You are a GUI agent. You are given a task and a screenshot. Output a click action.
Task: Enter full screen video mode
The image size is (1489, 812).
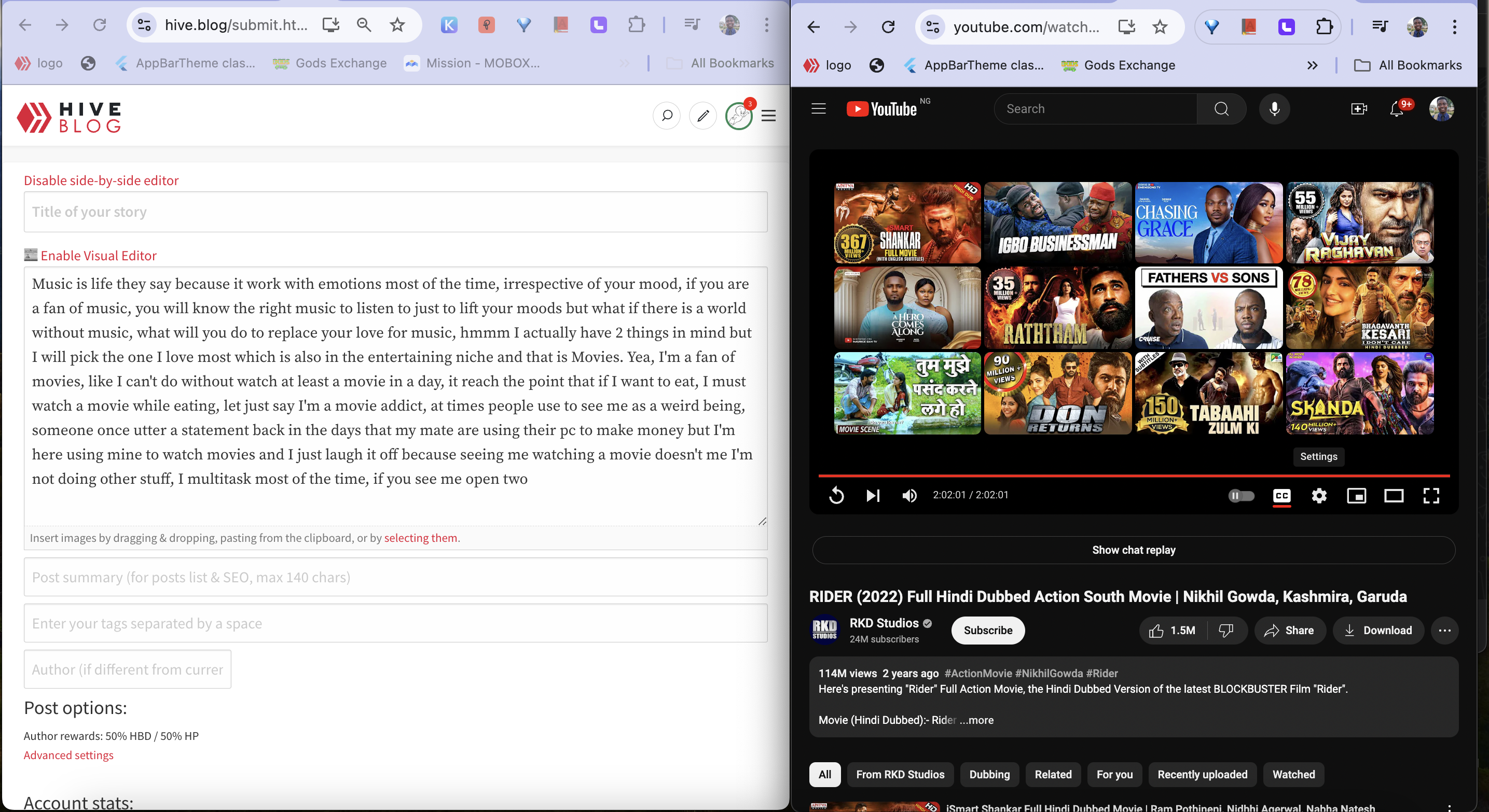pos(1431,496)
